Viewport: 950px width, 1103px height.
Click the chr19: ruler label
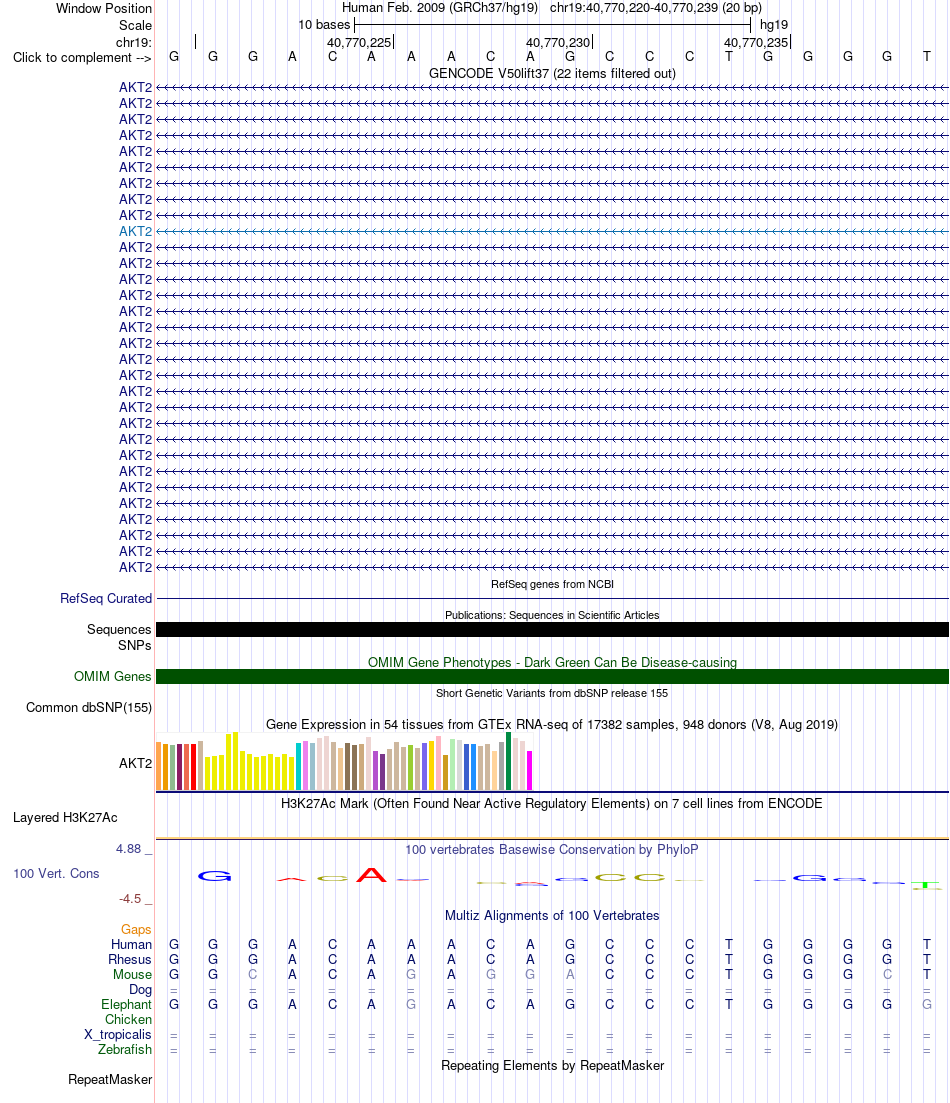tap(134, 42)
